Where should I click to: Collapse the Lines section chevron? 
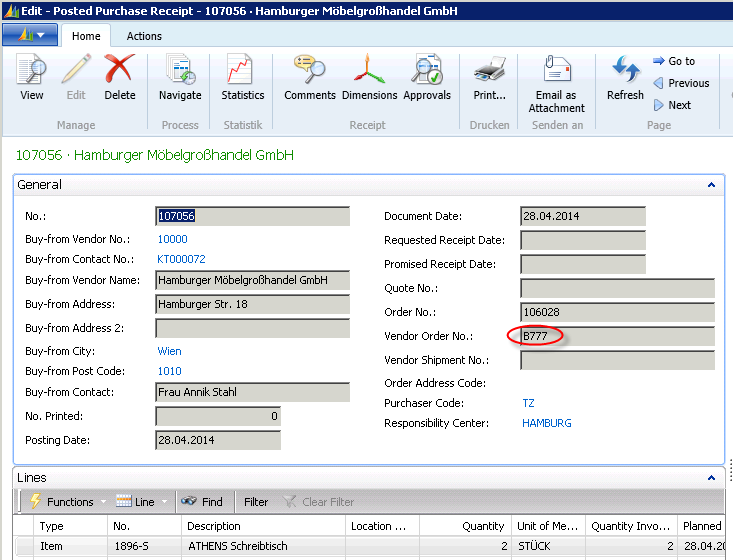711,479
